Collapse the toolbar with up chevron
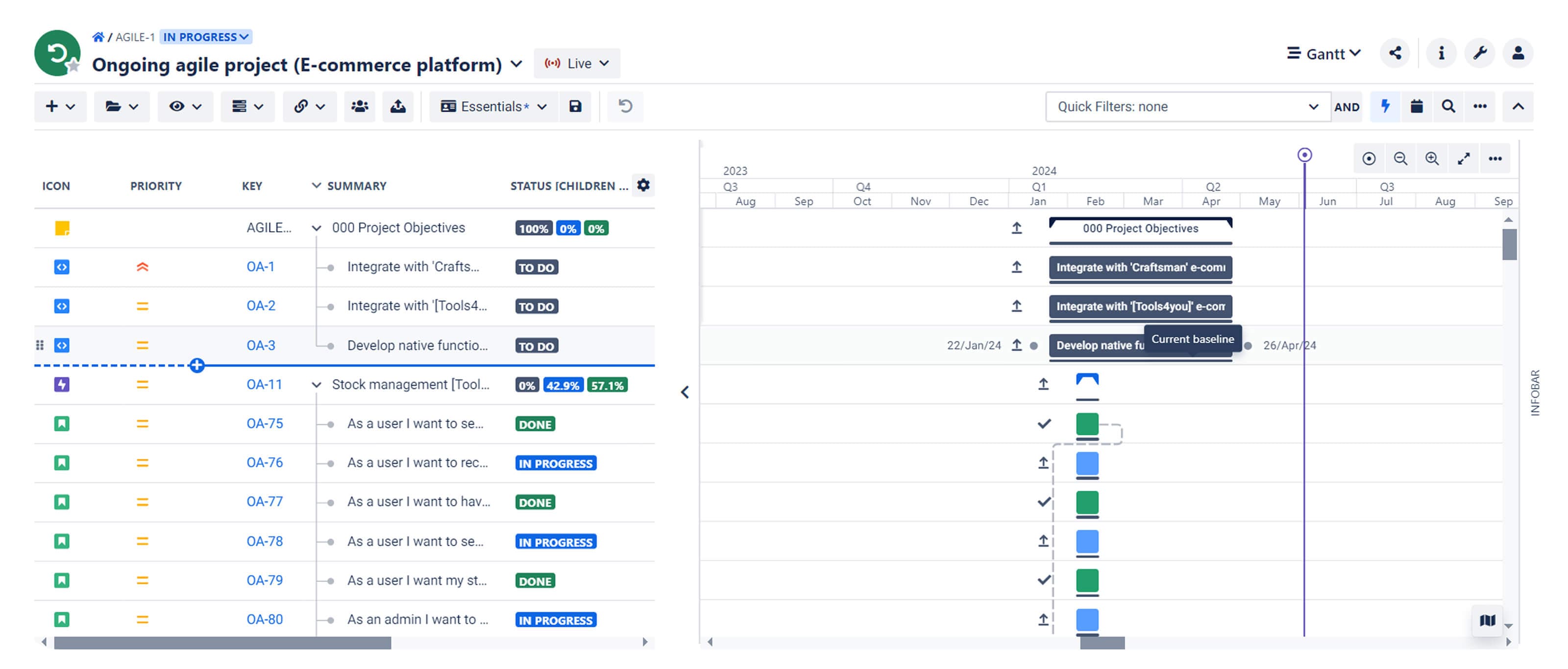 [1518, 106]
